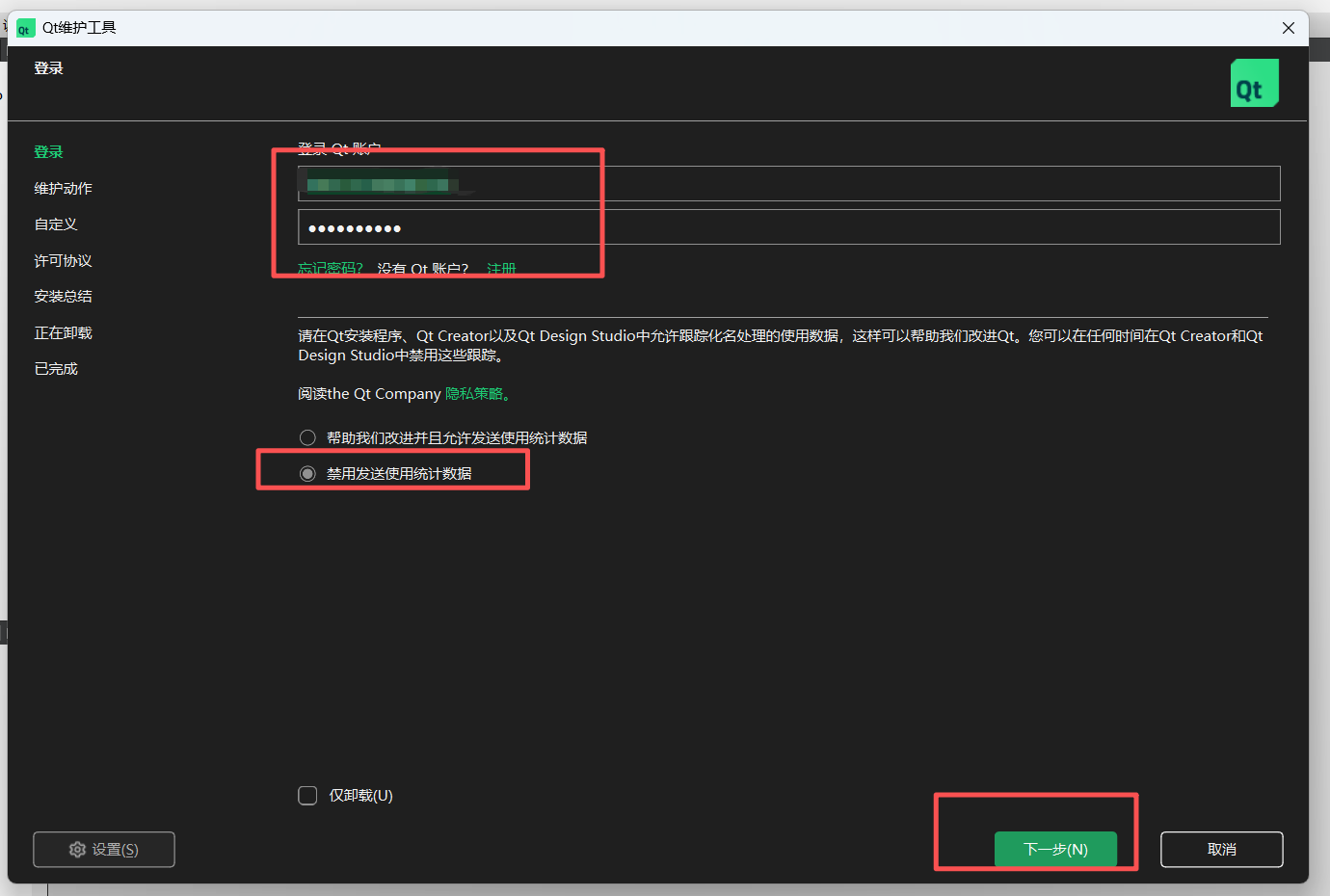
Task: Click the 下一步(N) button
Action: pyautogui.click(x=1055, y=850)
